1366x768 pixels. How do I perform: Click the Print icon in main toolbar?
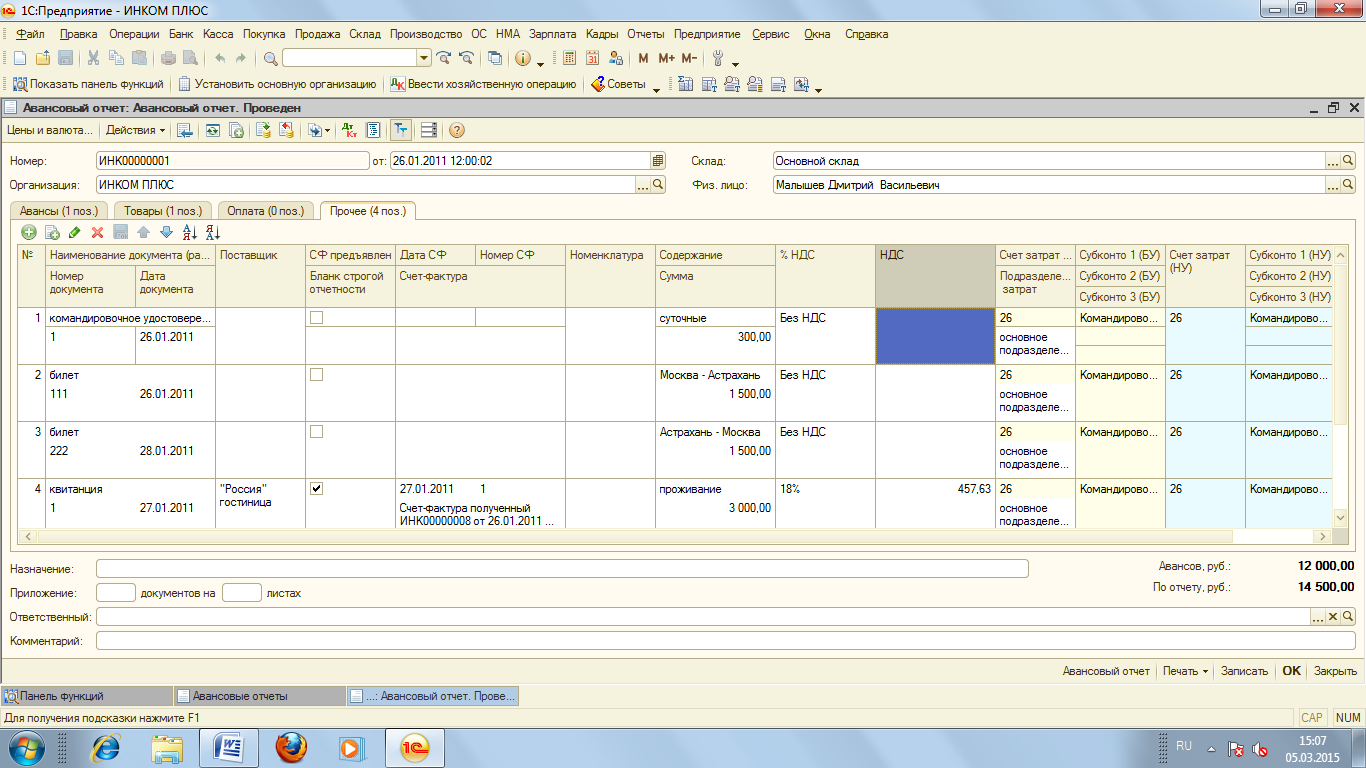(x=168, y=58)
